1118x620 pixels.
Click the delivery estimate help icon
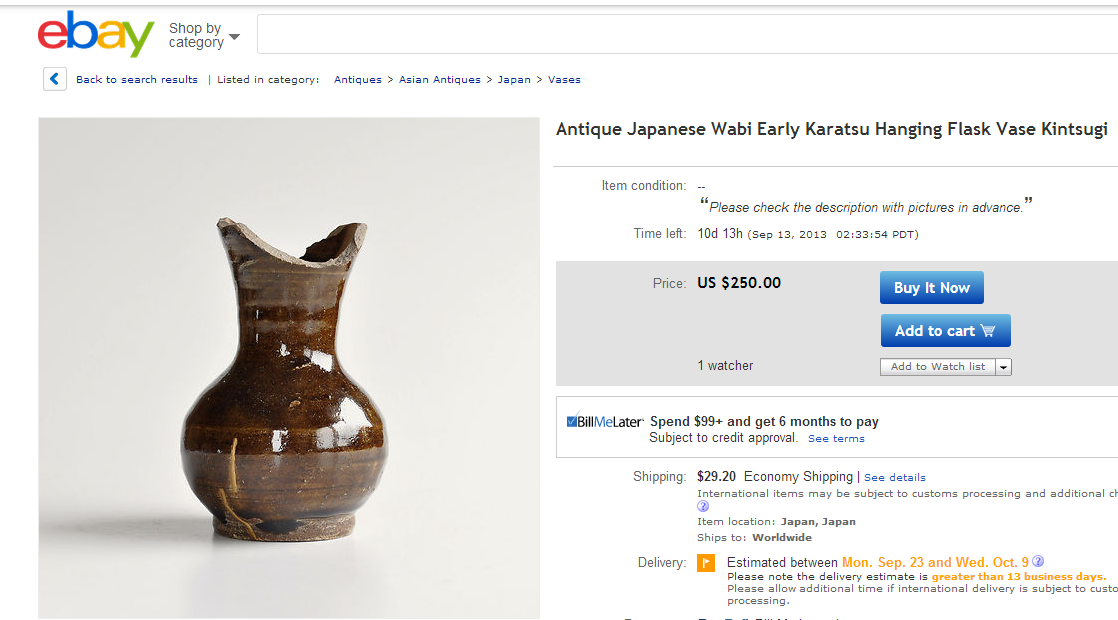pyautogui.click(x=1038, y=561)
